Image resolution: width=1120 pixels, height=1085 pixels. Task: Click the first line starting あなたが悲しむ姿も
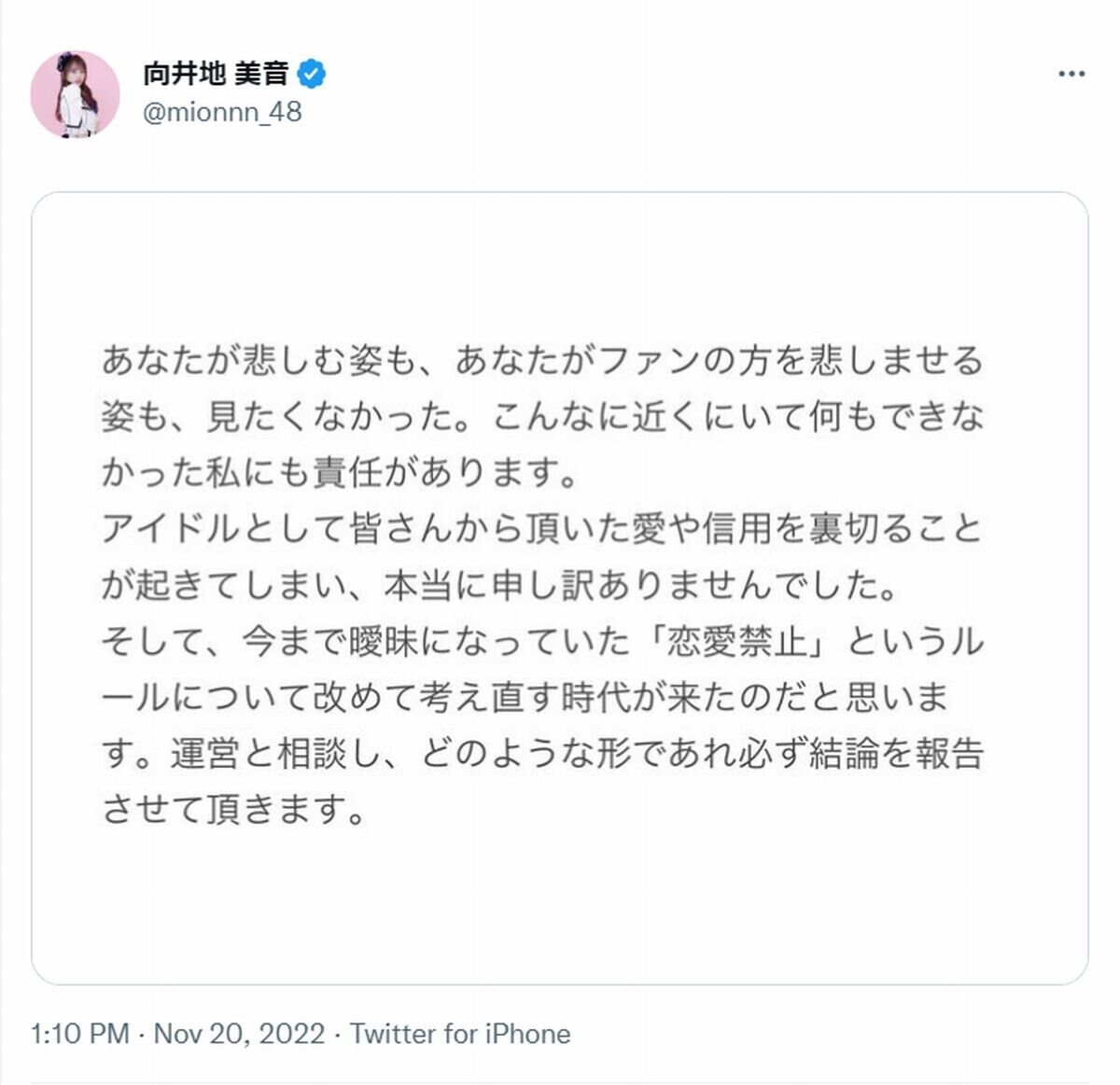pyautogui.click(x=542, y=360)
